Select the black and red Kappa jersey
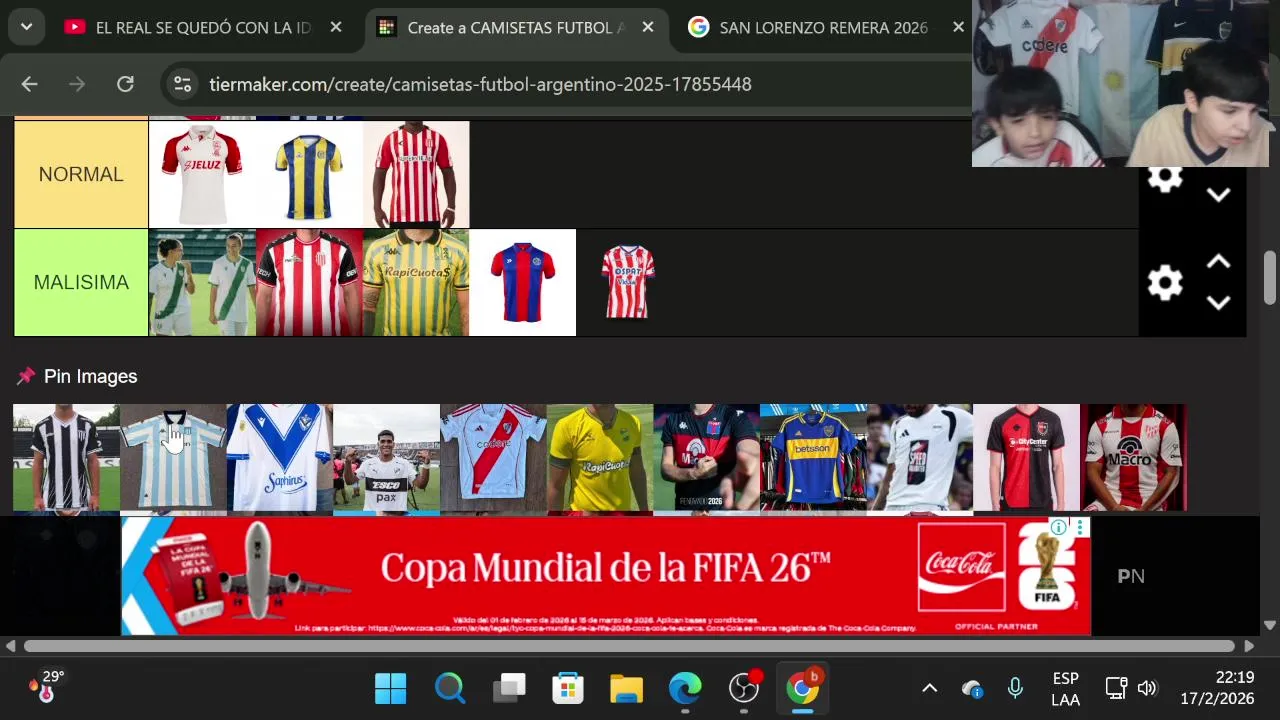The height and width of the screenshot is (720, 1280). pyautogui.click(x=707, y=458)
